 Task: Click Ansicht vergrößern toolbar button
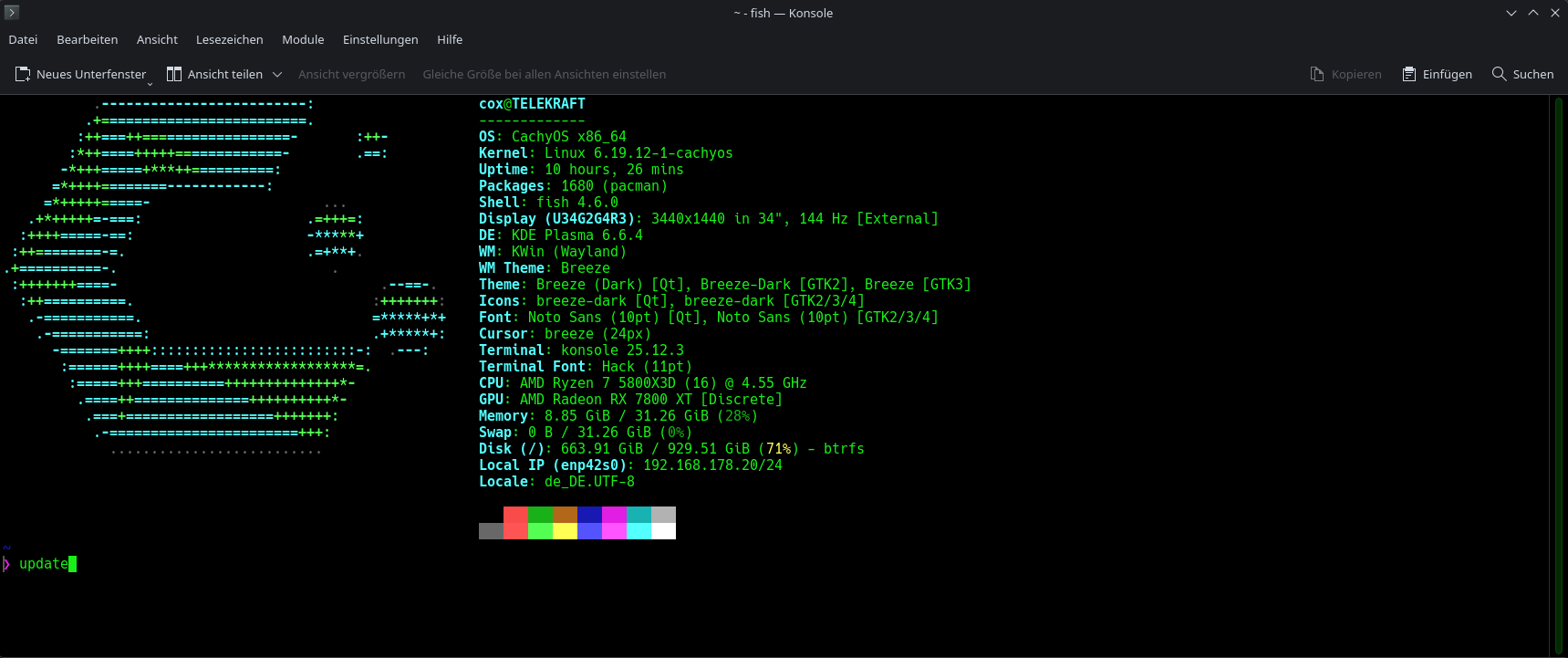coord(351,74)
